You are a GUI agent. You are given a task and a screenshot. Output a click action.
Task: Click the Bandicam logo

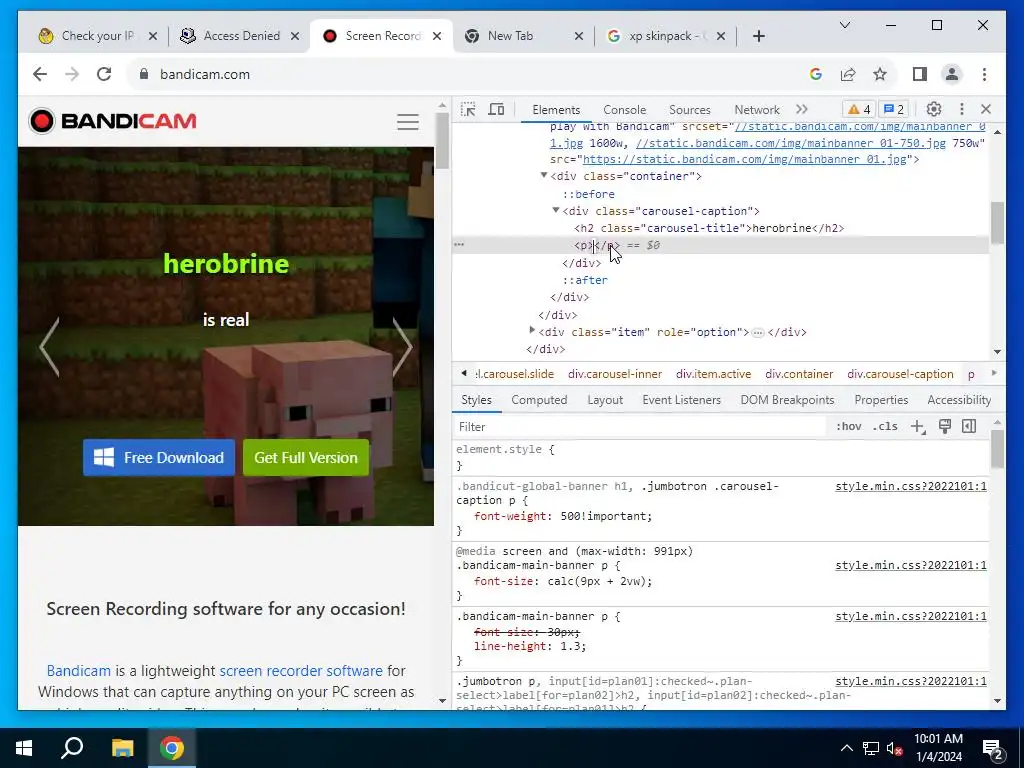tap(112, 121)
